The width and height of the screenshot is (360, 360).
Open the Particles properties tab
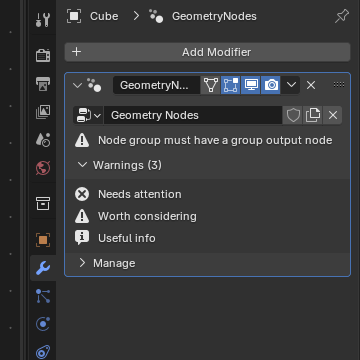pyautogui.click(x=43, y=296)
